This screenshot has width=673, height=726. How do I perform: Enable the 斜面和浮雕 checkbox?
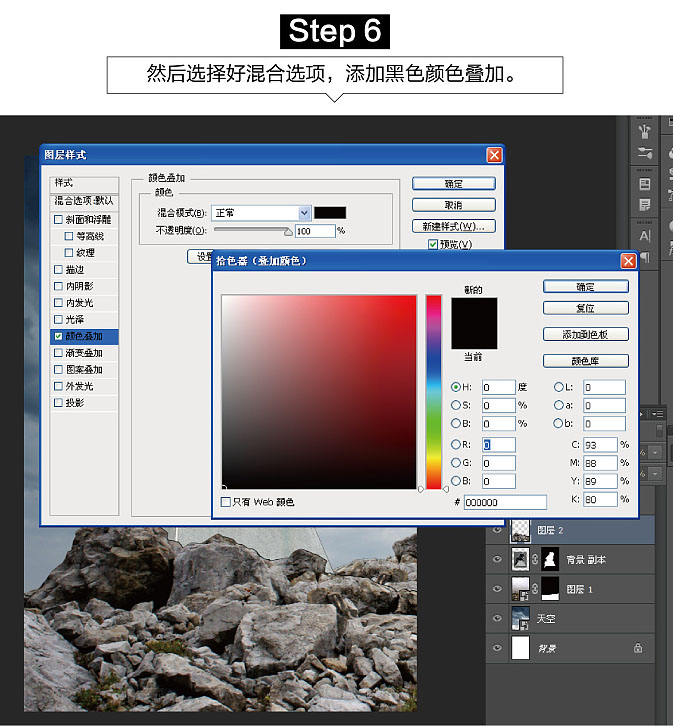(x=58, y=219)
